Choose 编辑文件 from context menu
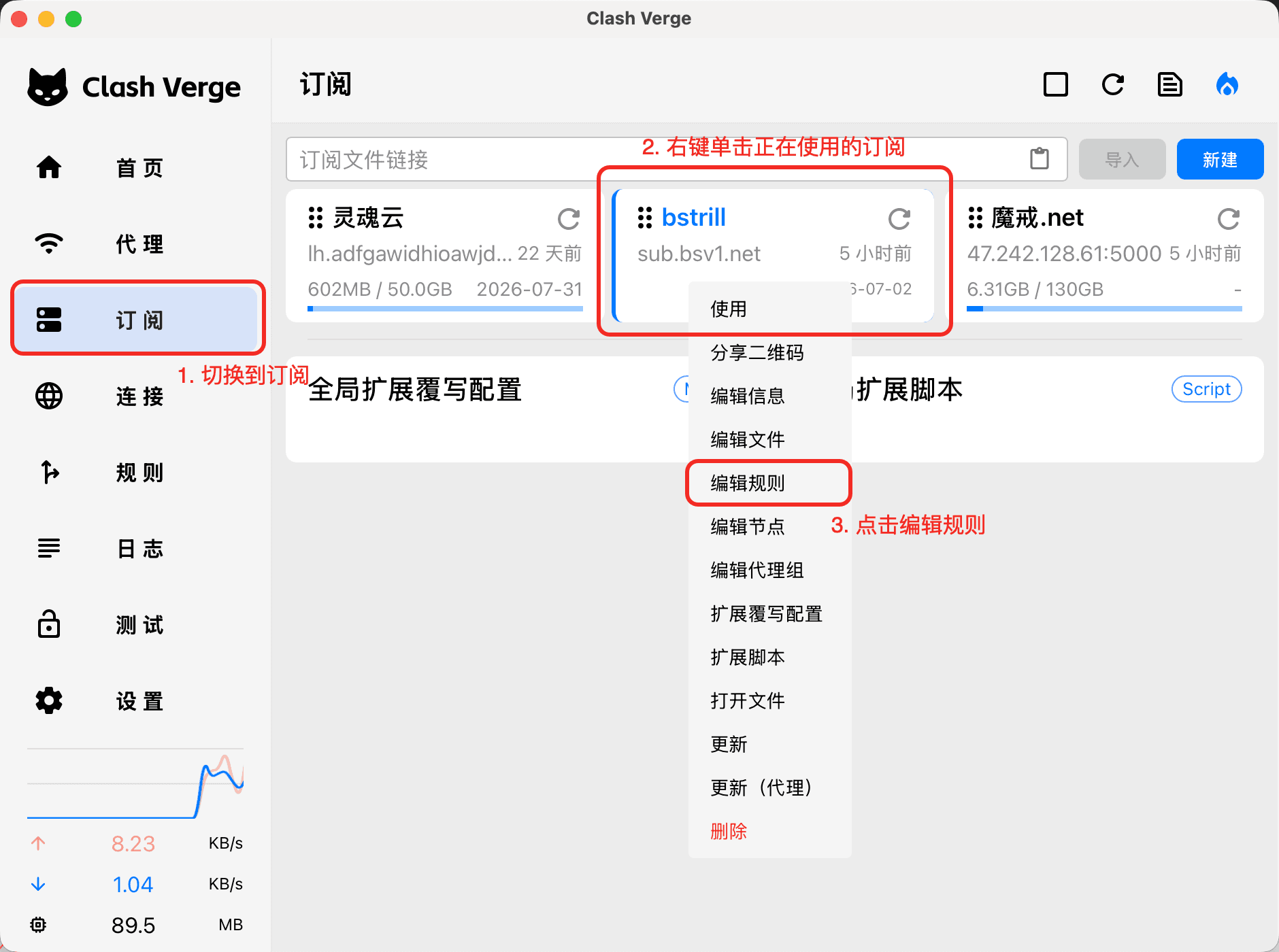The image size is (1279, 952). click(770, 439)
